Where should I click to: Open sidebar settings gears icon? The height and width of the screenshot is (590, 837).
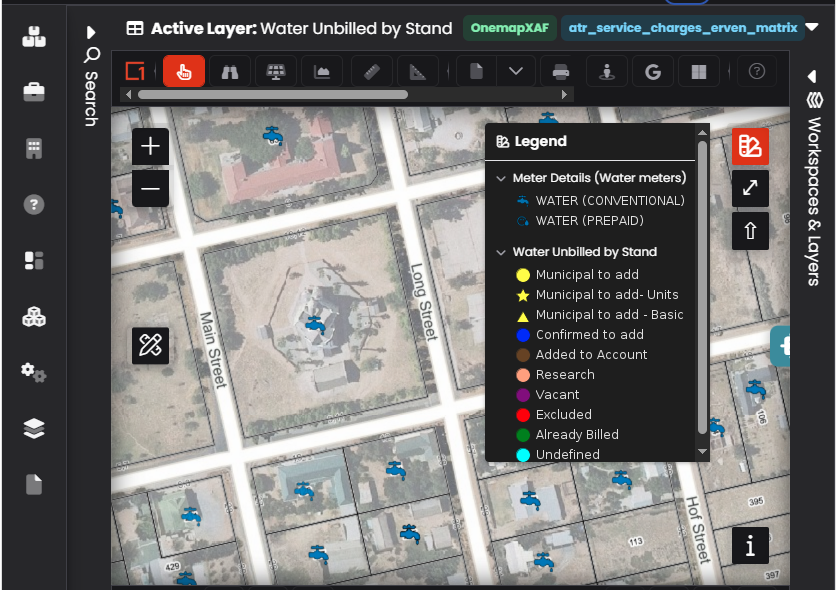pyautogui.click(x=34, y=372)
